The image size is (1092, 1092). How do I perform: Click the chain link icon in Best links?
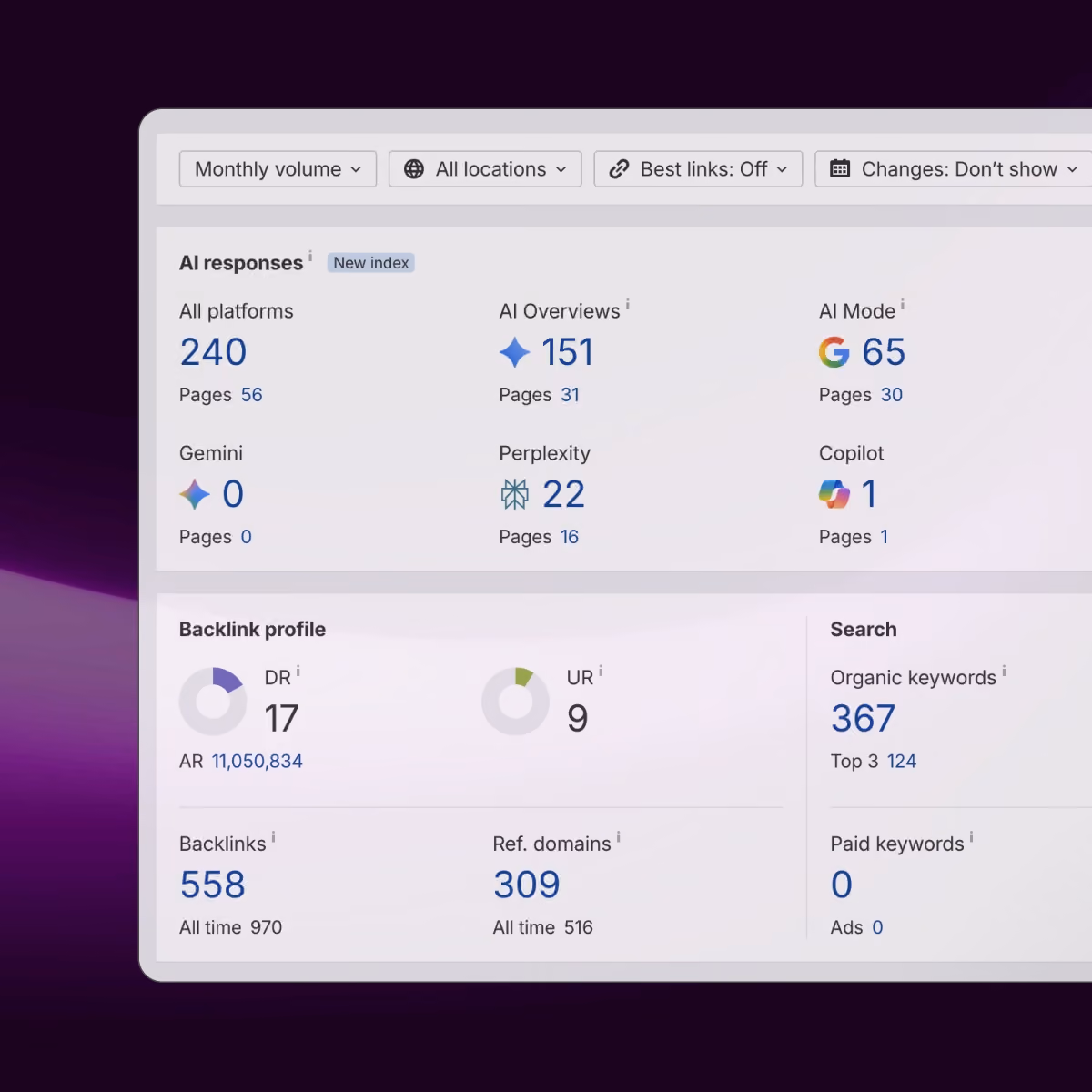click(x=619, y=169)
